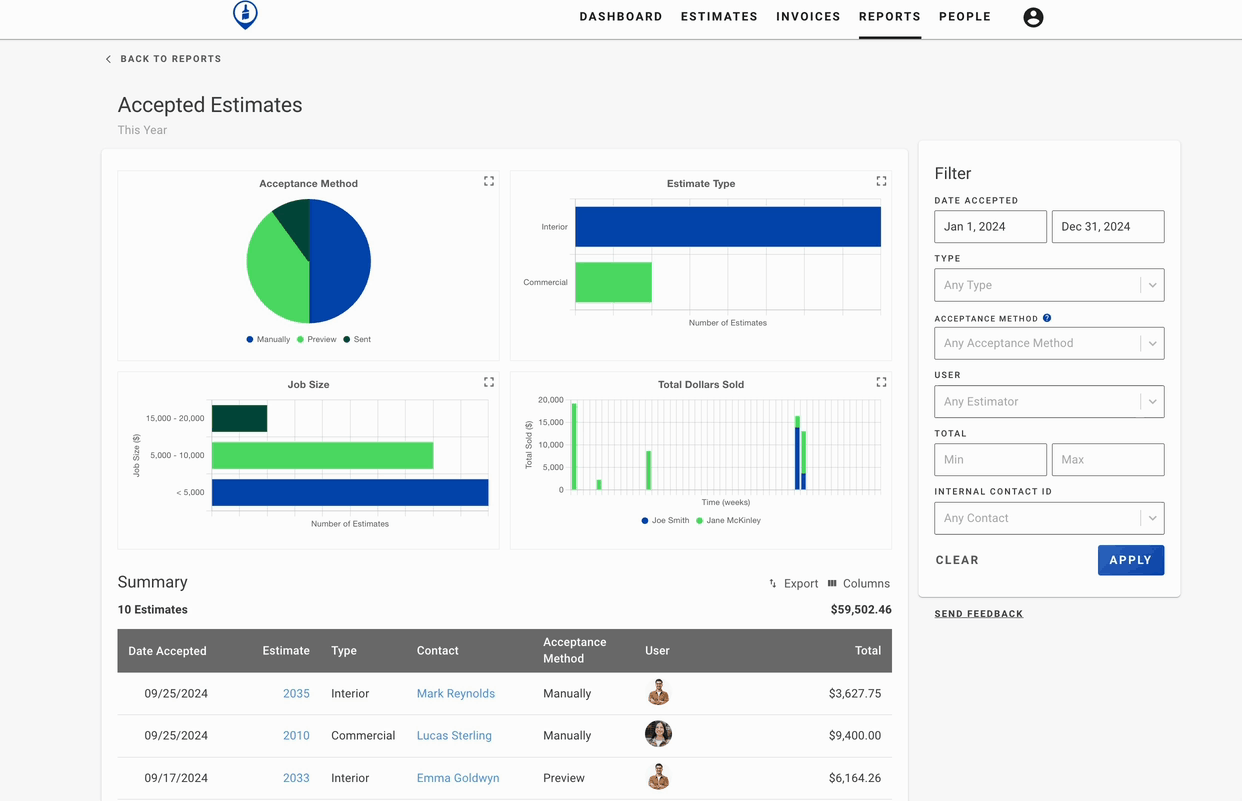1242x801 pixels.
Task: Toggle the Joe Smith legend item
Action: click(x=665, y=520)
